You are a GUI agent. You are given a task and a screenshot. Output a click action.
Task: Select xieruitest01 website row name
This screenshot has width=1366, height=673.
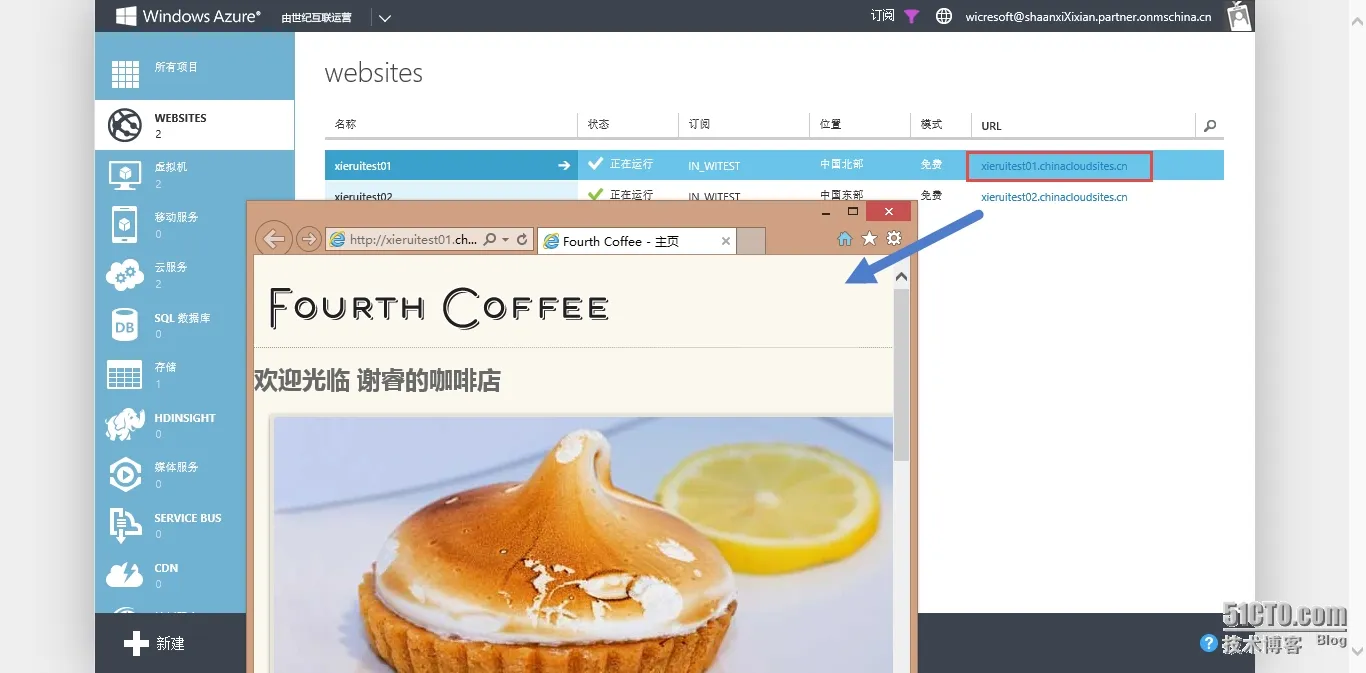(x=363, y=166)
